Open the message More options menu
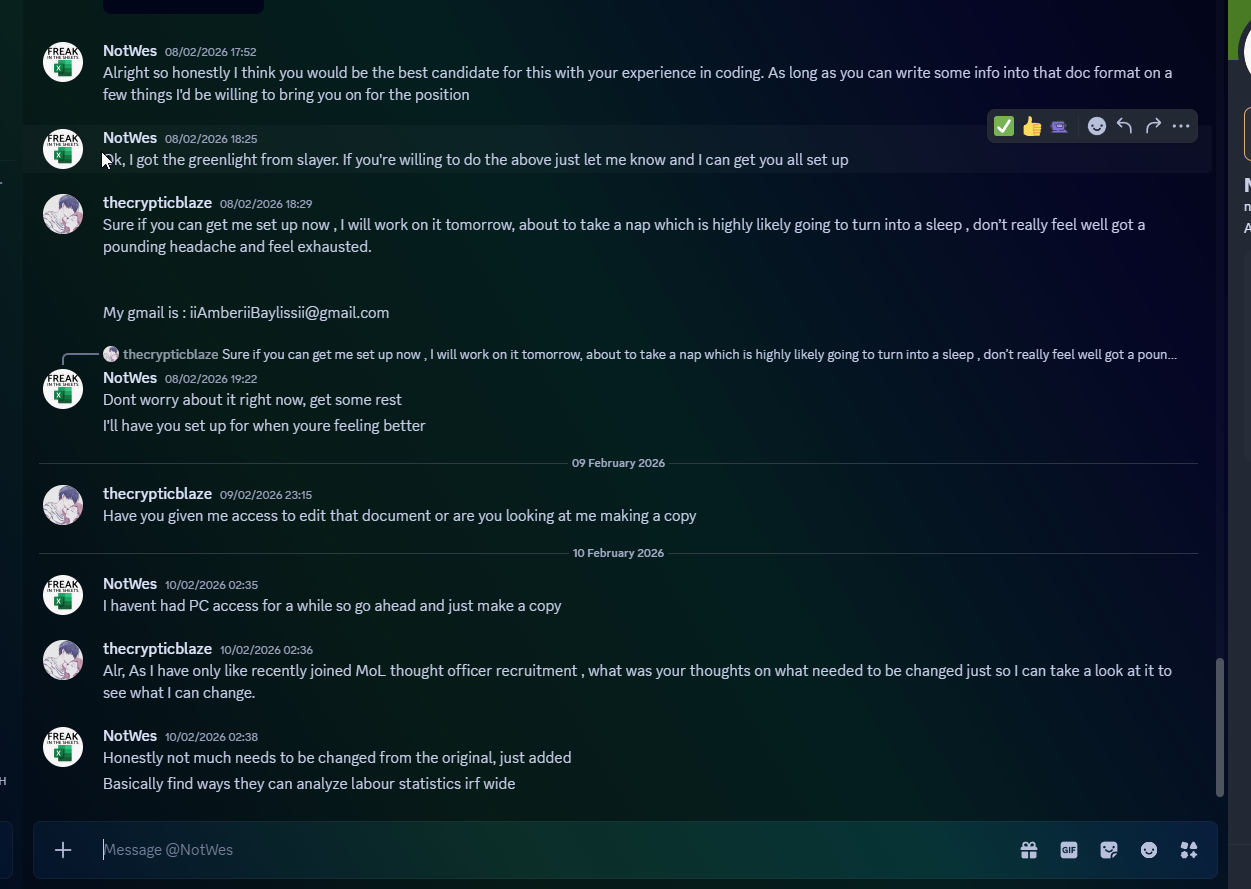The width and height of the screenshot is (1251, 889). click(1181, 126)
